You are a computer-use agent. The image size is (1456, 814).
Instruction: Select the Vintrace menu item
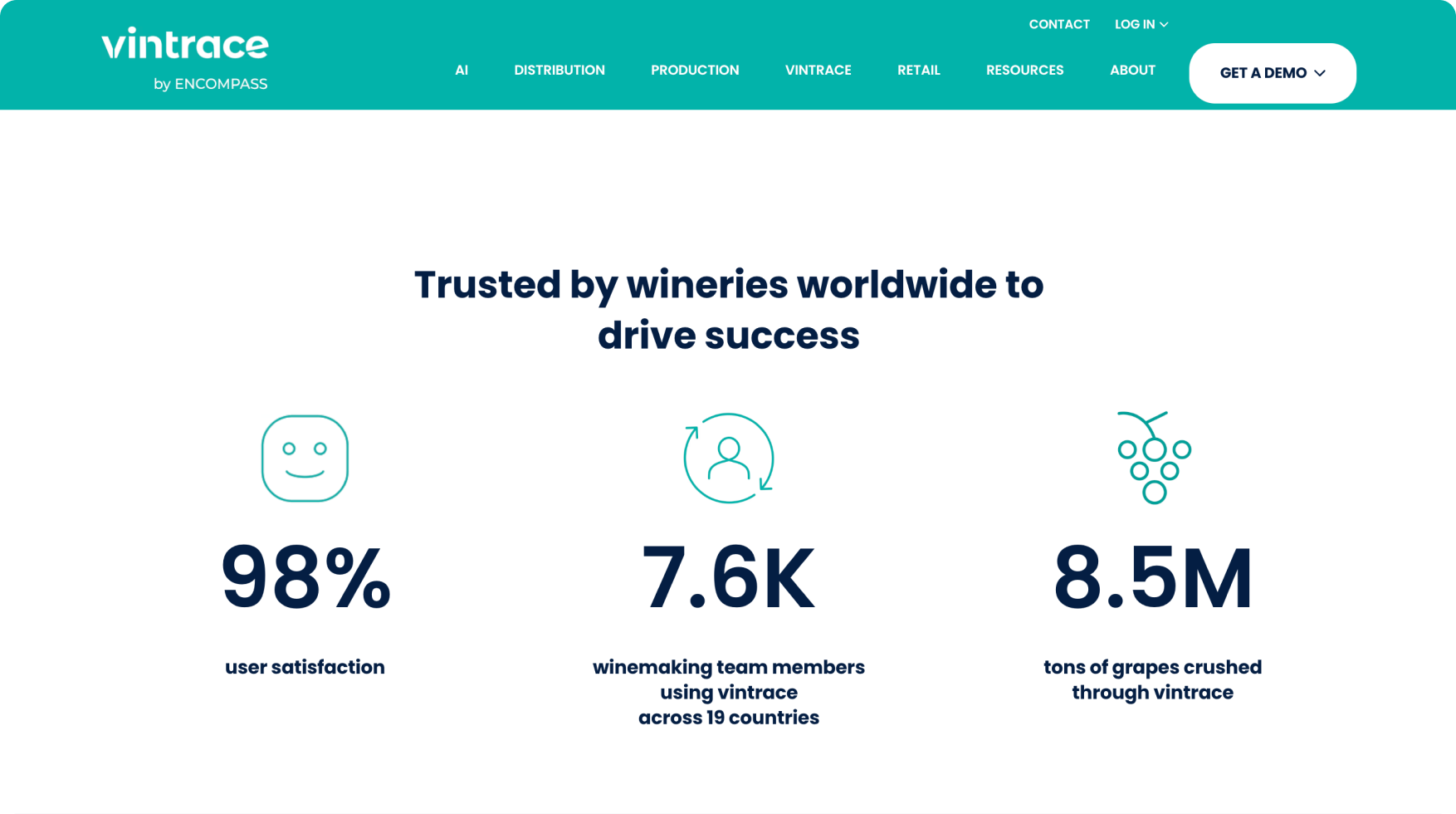click(818, 70)
